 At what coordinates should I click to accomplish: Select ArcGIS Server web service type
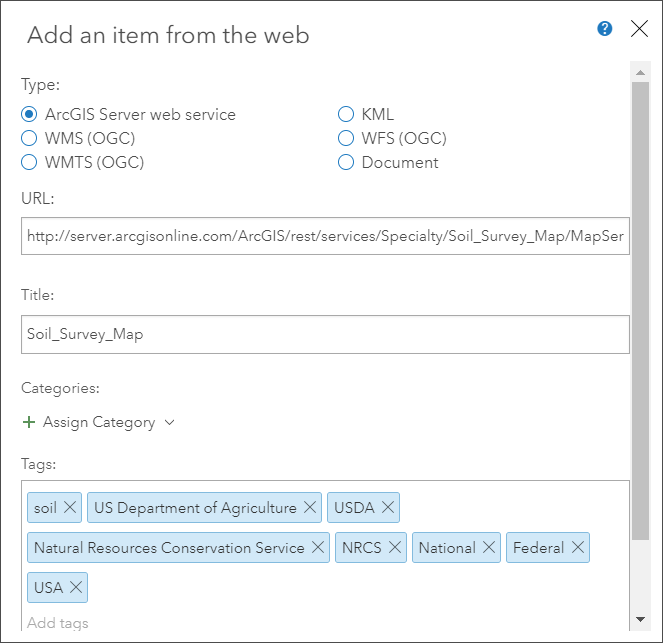click(29, 114)
